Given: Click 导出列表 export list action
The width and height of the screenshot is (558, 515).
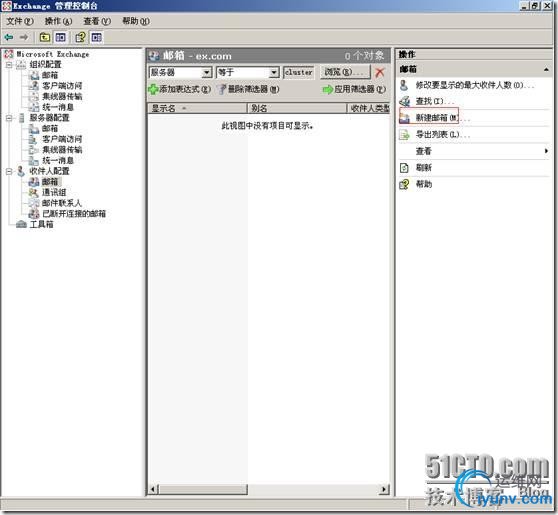Looking at the screenshot, I should pyautogui.click(x=442, y=135).
